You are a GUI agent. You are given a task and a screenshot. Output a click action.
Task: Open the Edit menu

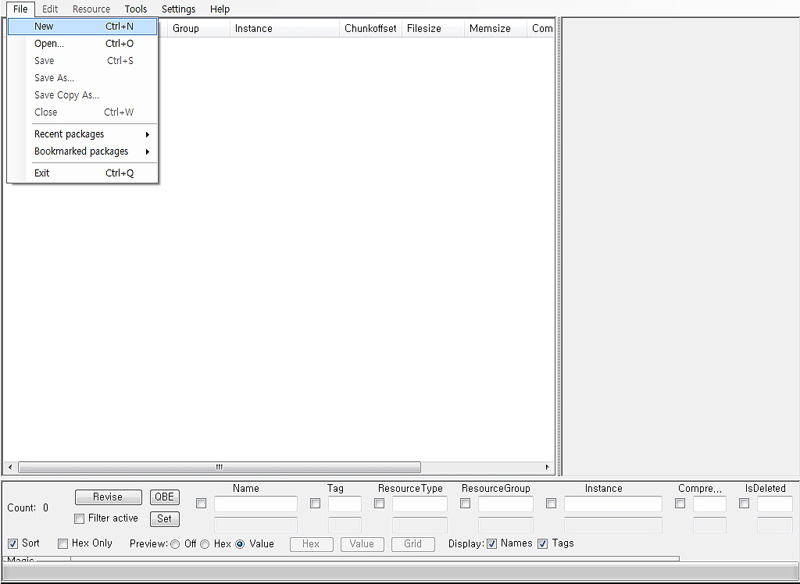tap(50, 9)
